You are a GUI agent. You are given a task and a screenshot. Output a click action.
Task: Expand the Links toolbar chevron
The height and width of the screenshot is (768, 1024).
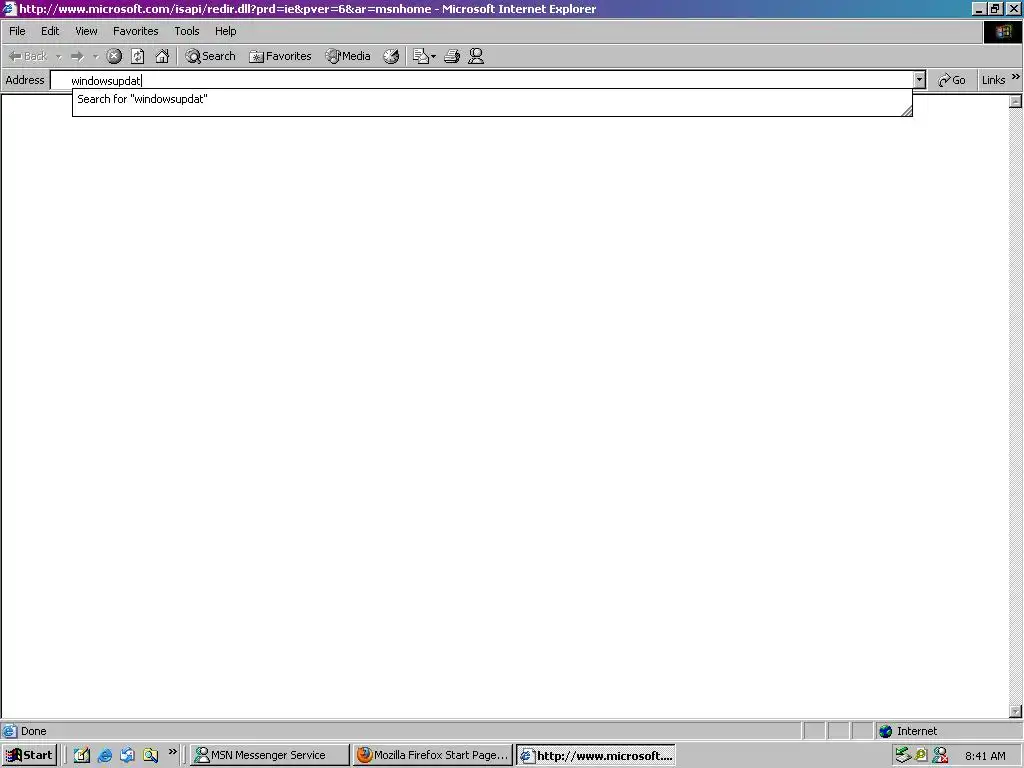(1016, 77)
